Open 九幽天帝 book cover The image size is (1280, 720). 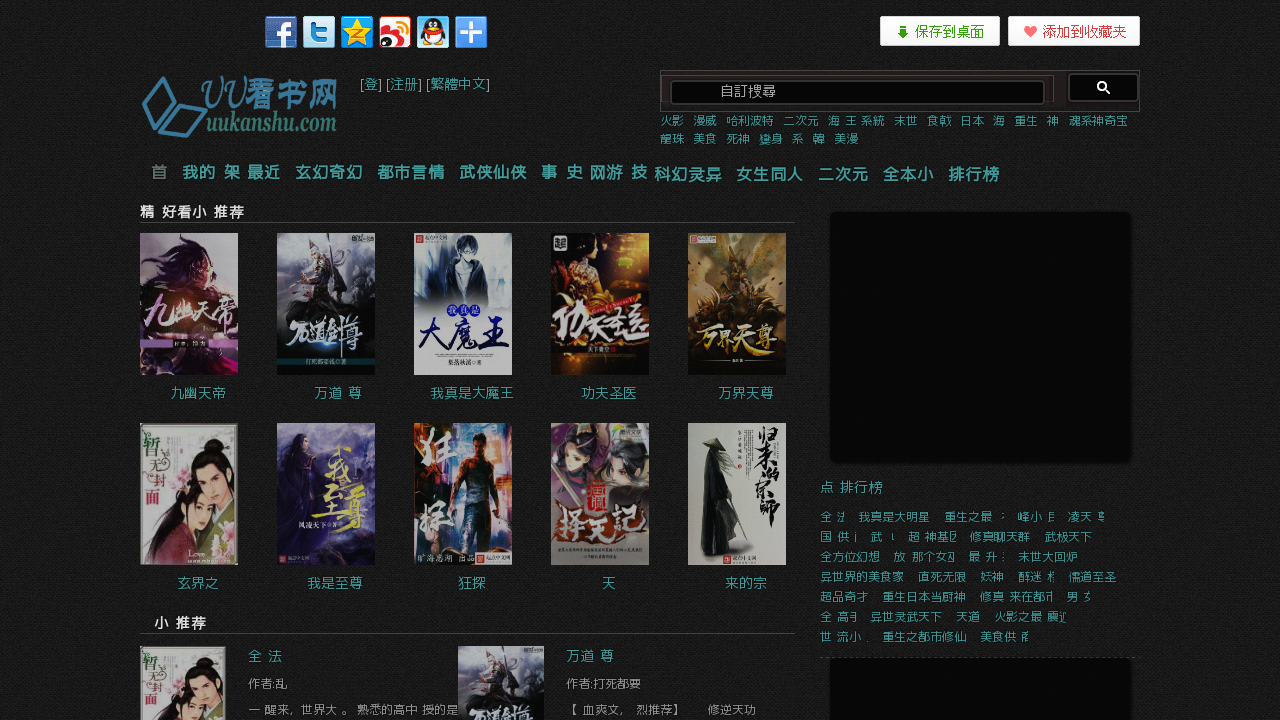pyautogui.click(x=189, y=304)
